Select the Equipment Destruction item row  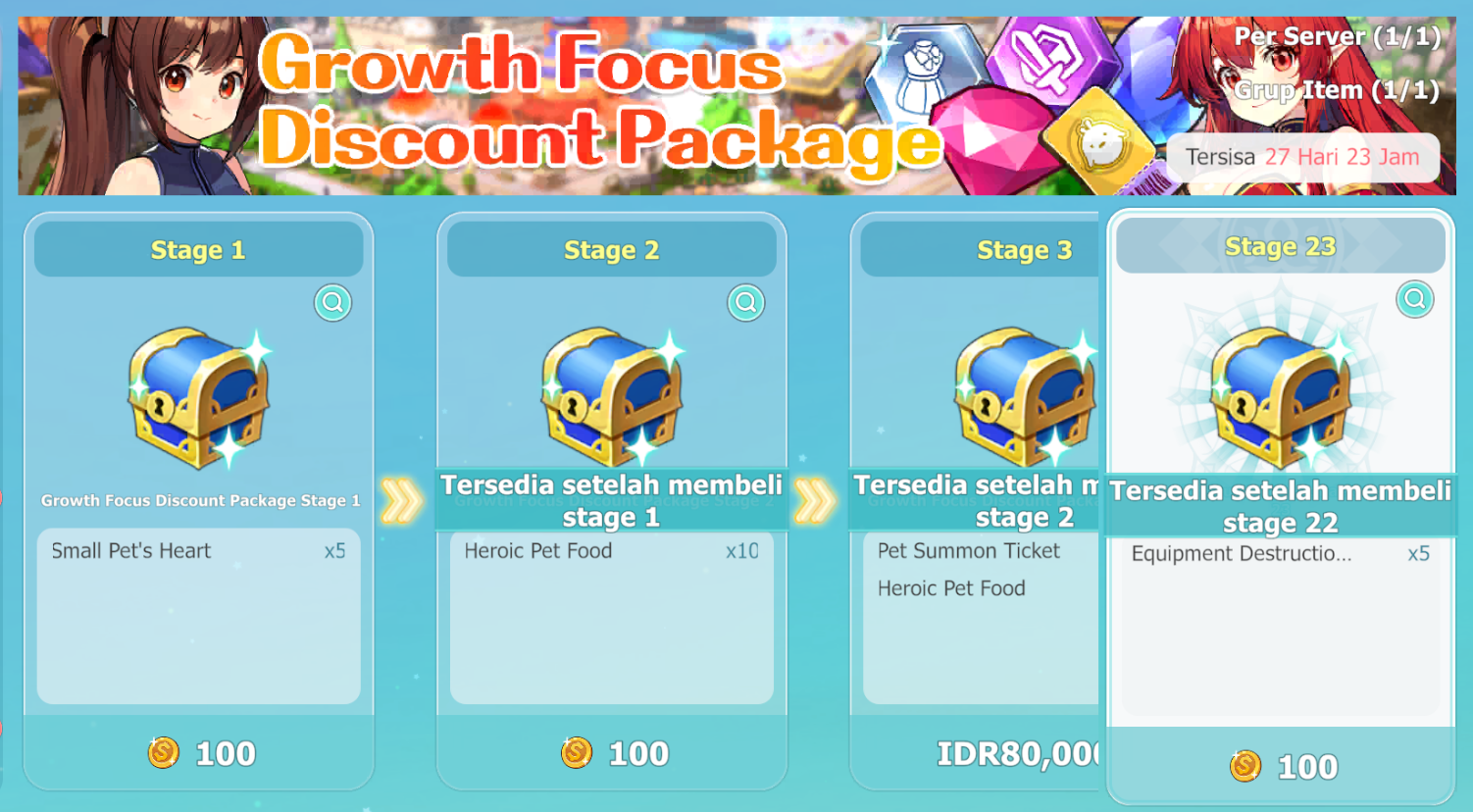[x=1281, y=554]
